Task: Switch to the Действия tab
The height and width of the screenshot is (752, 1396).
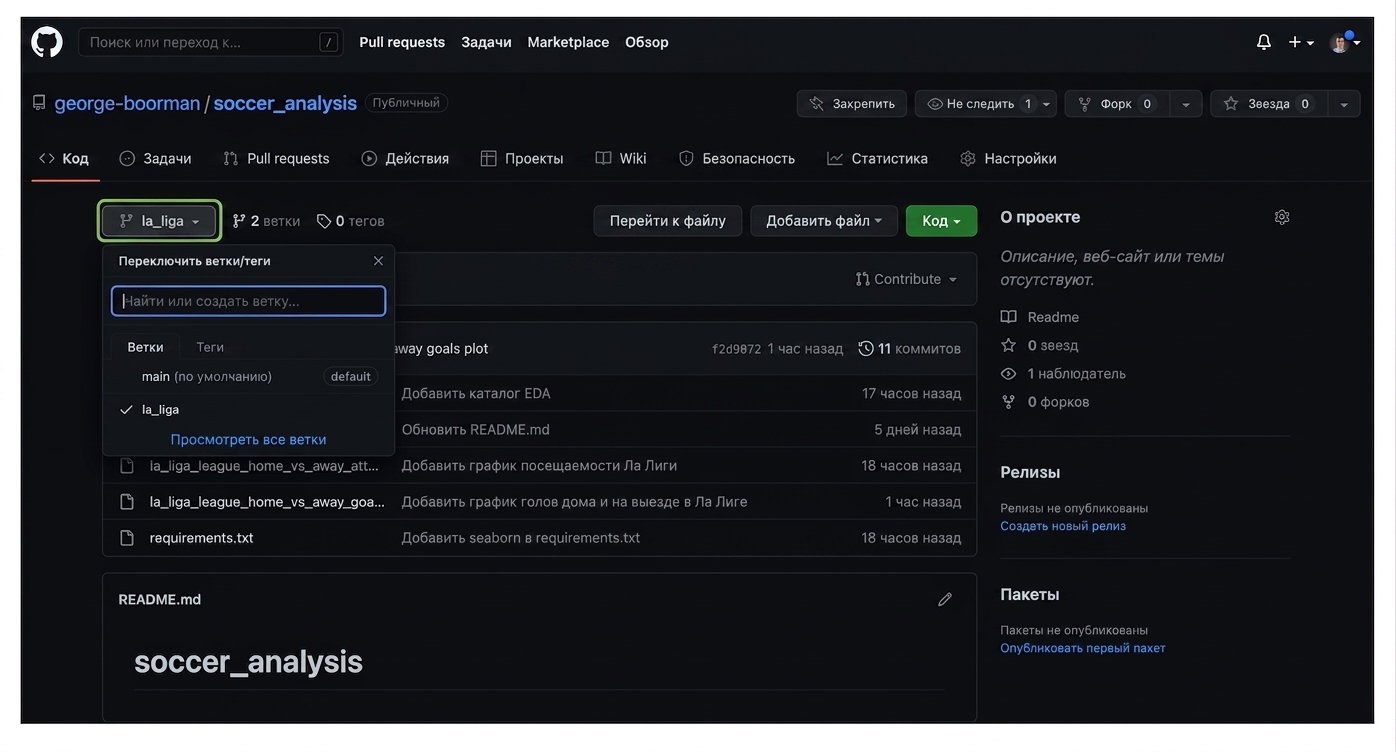Action: click(405, 158)
